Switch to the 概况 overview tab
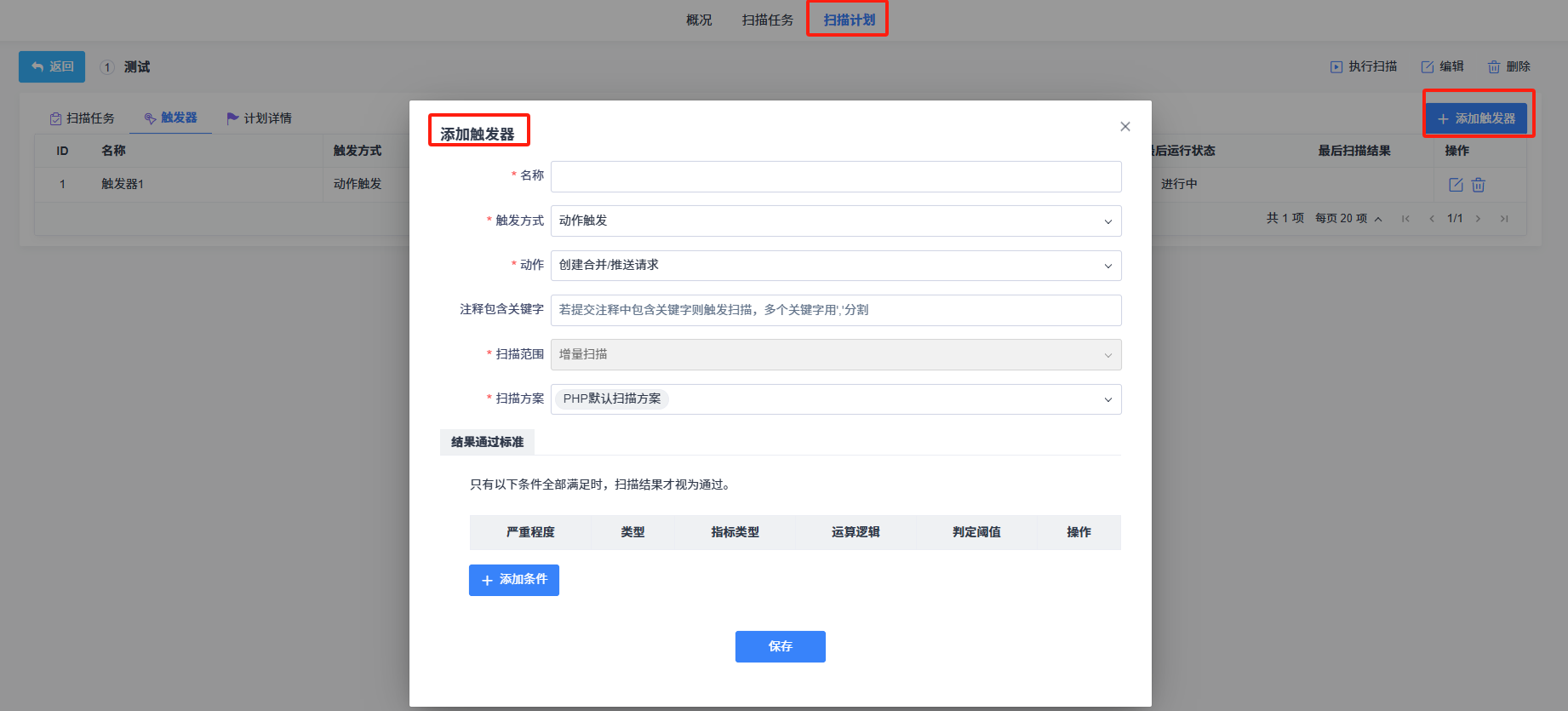 click(x=699, y=20)
